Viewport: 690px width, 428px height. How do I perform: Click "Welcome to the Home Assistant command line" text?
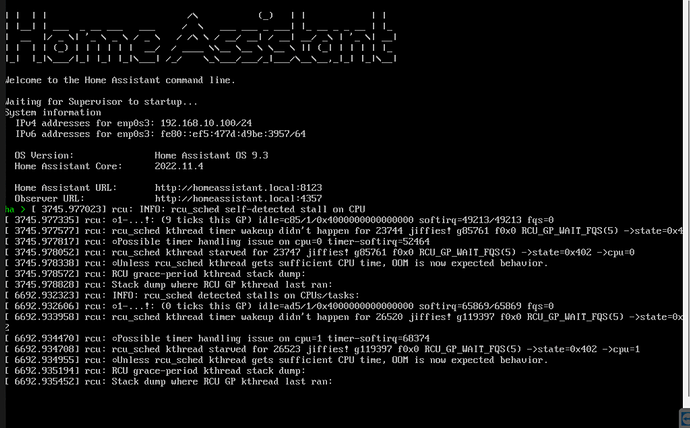[x=120, y=80]
